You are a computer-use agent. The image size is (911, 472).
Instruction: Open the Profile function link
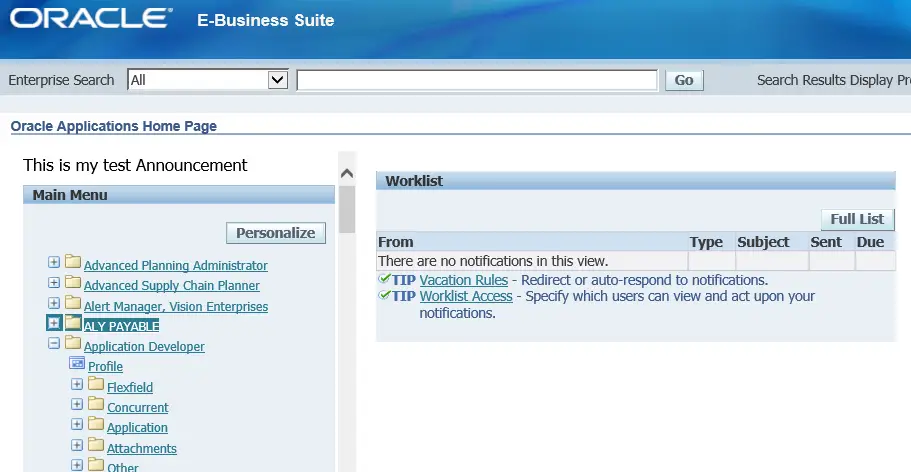[105, 367]
